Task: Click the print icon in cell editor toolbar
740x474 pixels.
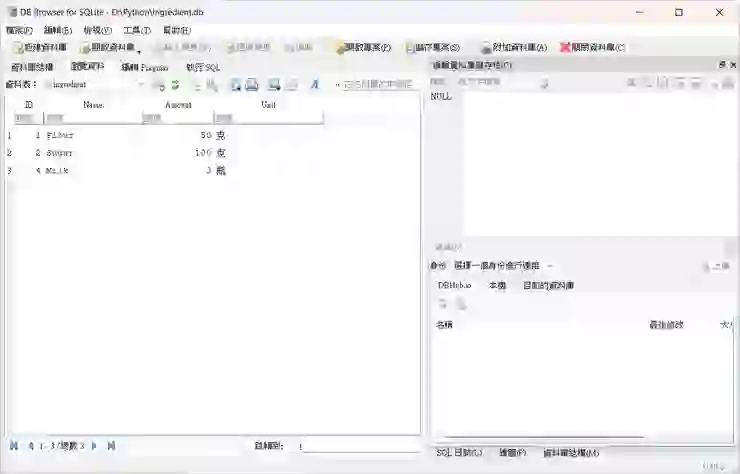Action: point(728,83)
